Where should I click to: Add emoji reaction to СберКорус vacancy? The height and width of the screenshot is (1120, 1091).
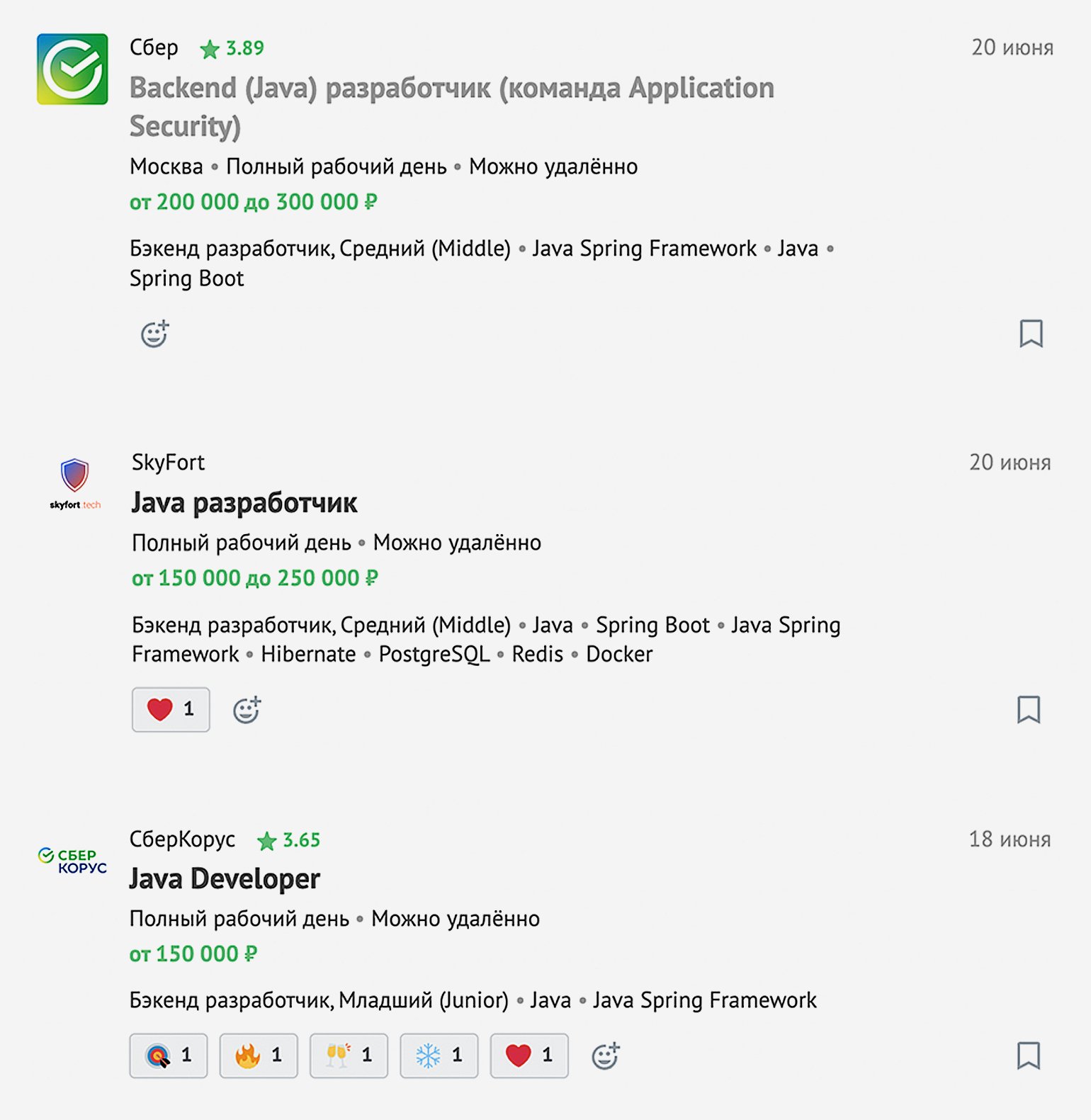coord(605,1056)
